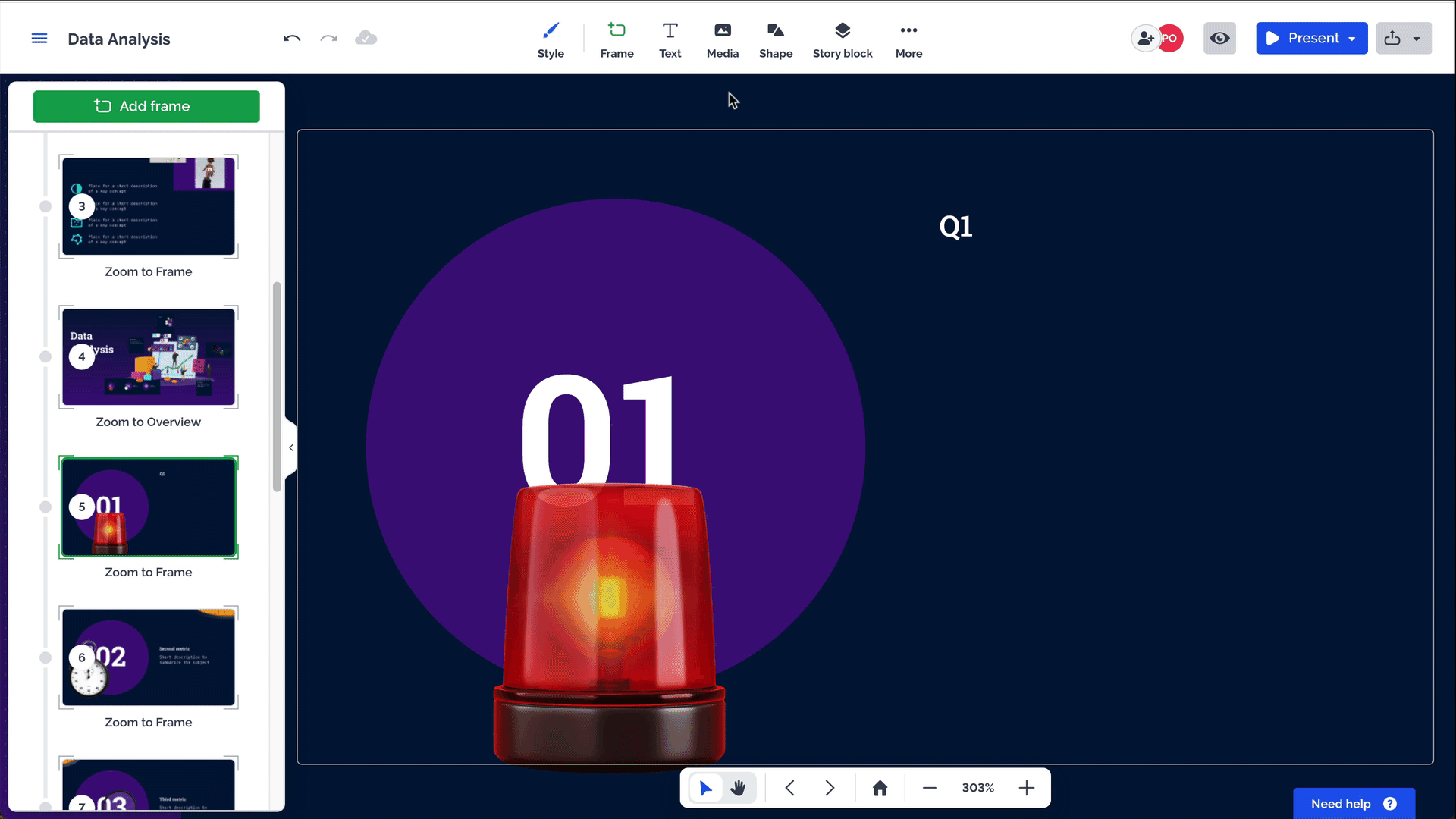Click Zoom to Overview label under frame 4
This screenshot has height=819, width=1456.
[149, 422]
